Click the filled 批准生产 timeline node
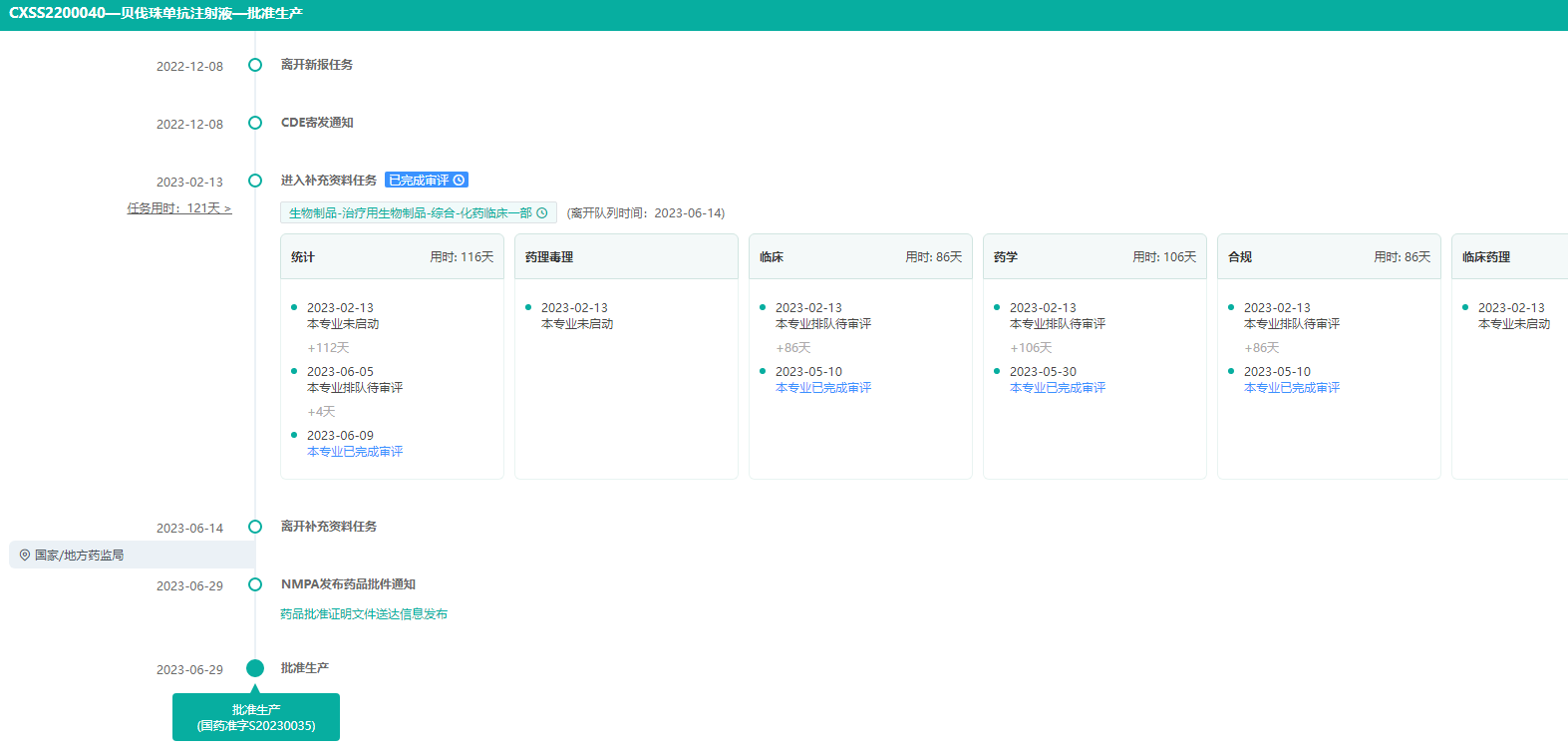The height and width of the screenshot is (753, 1568). point(255,668)
